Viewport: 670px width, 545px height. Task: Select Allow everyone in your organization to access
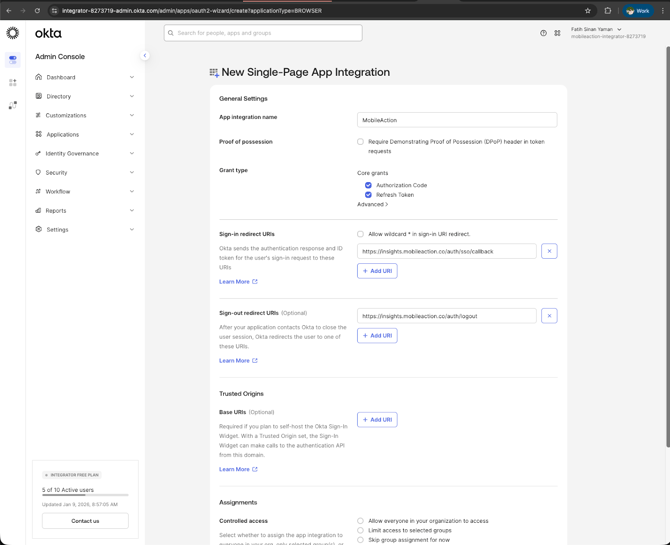(361, 521)
